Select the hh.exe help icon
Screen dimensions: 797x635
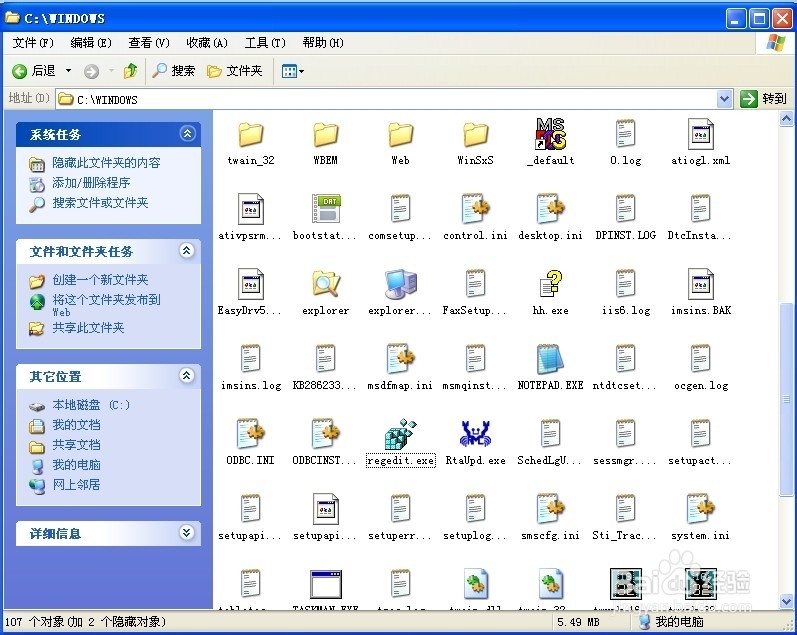(550, 284)
